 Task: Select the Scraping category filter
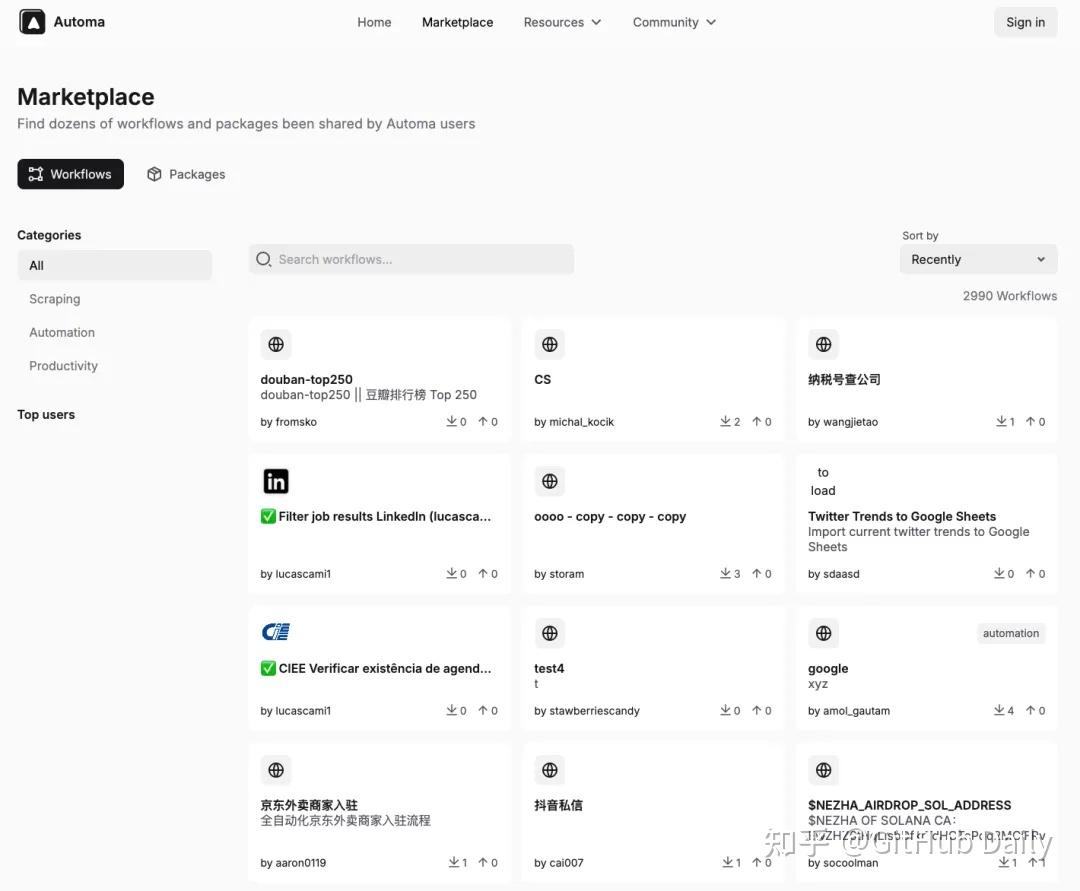point(55,299)
